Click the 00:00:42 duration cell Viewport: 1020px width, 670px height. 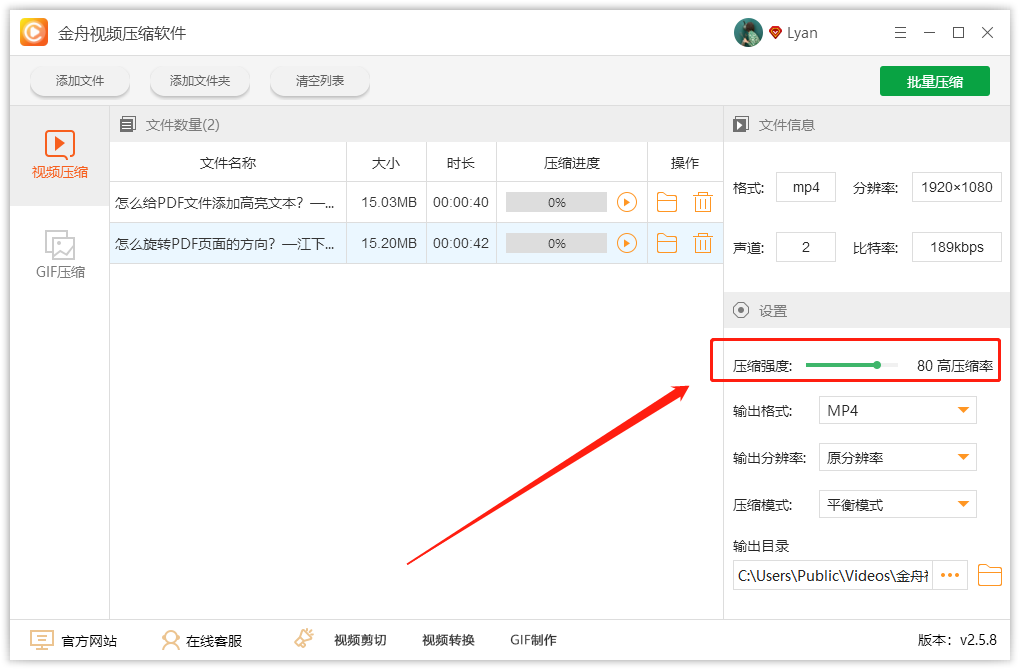click(x=461, y=243)
